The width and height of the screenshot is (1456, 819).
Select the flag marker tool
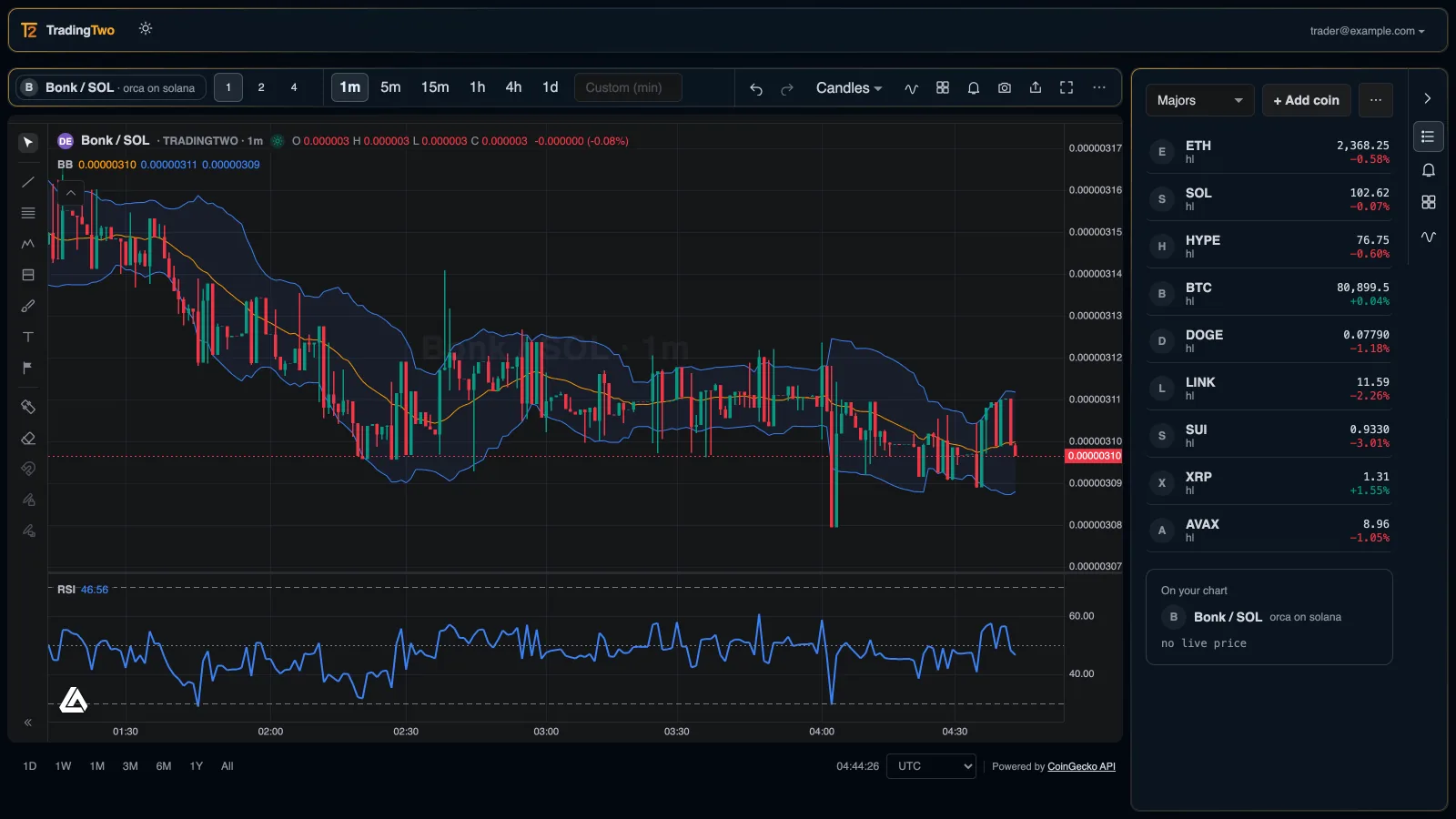[x=28, y=368]
